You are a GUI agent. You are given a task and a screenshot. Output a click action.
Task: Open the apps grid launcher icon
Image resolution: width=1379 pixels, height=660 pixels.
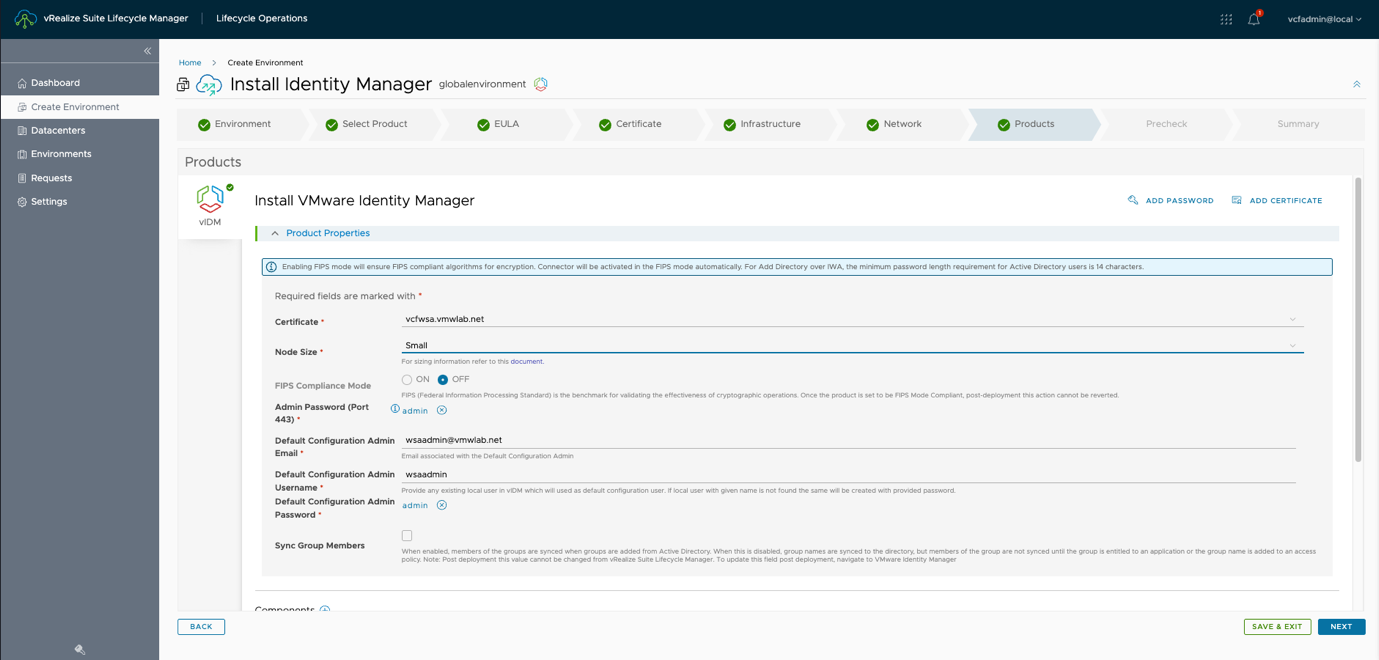pos(1226,19)
